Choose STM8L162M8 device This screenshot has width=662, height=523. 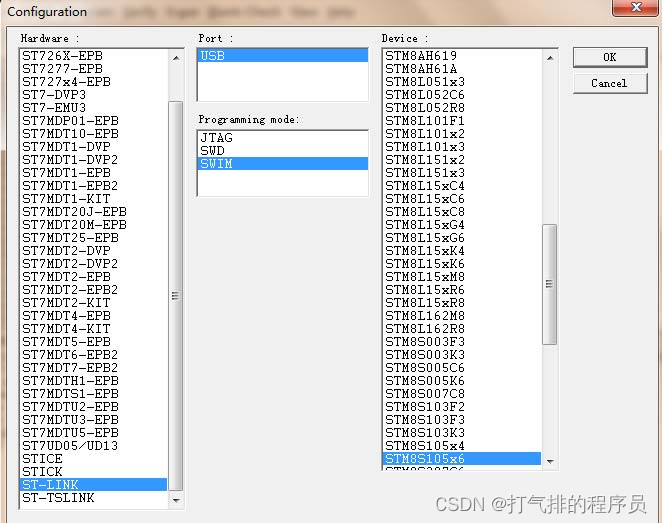point(462,315)
